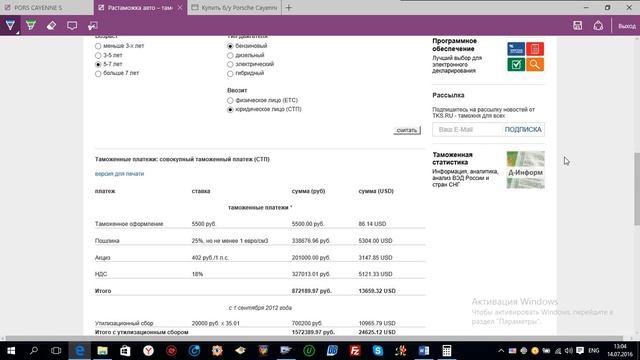Screen dimensions: 640x360
Task: Click the 'Ваш E-Mail' input field
Action: coord(468,129)
